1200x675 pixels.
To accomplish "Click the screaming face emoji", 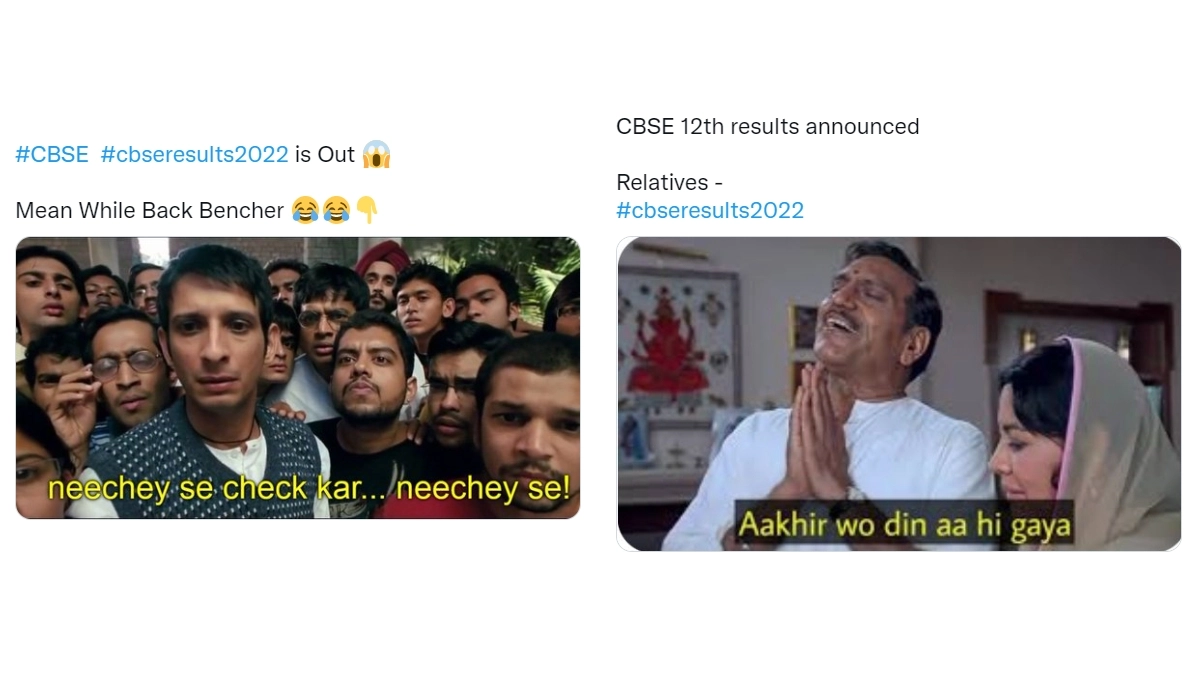I will click(376, 155).
